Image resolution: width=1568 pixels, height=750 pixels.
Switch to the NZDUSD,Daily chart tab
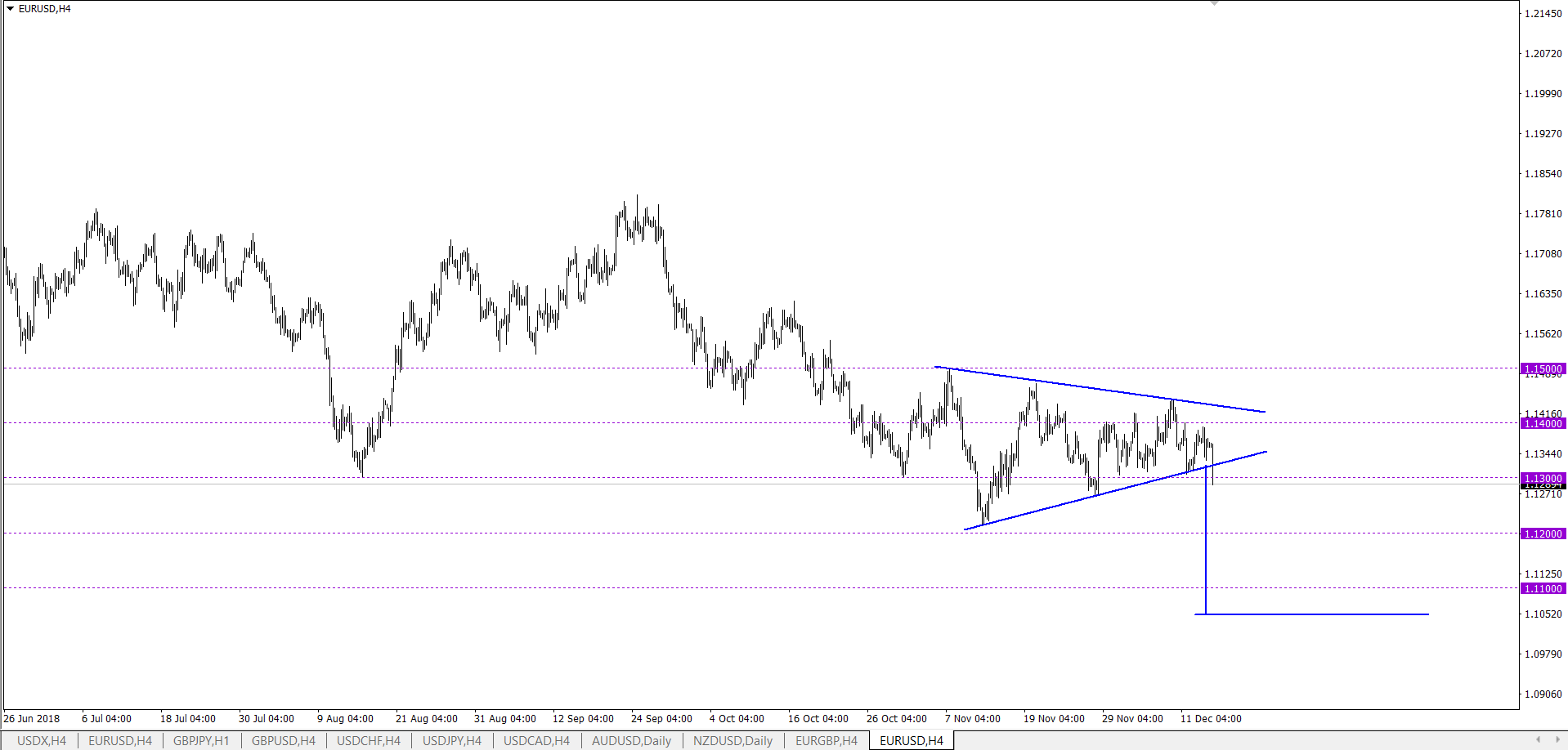pos(733,741)
